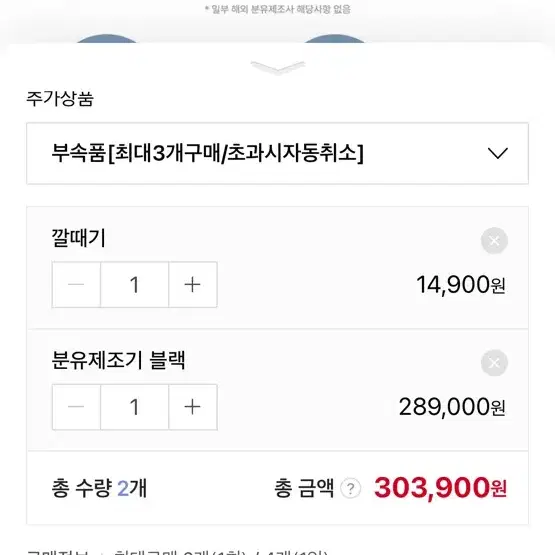The width and height of the screenshot is (555, 555).
Task: Click the 추가상품 section heading
Action: pos(60,99)
